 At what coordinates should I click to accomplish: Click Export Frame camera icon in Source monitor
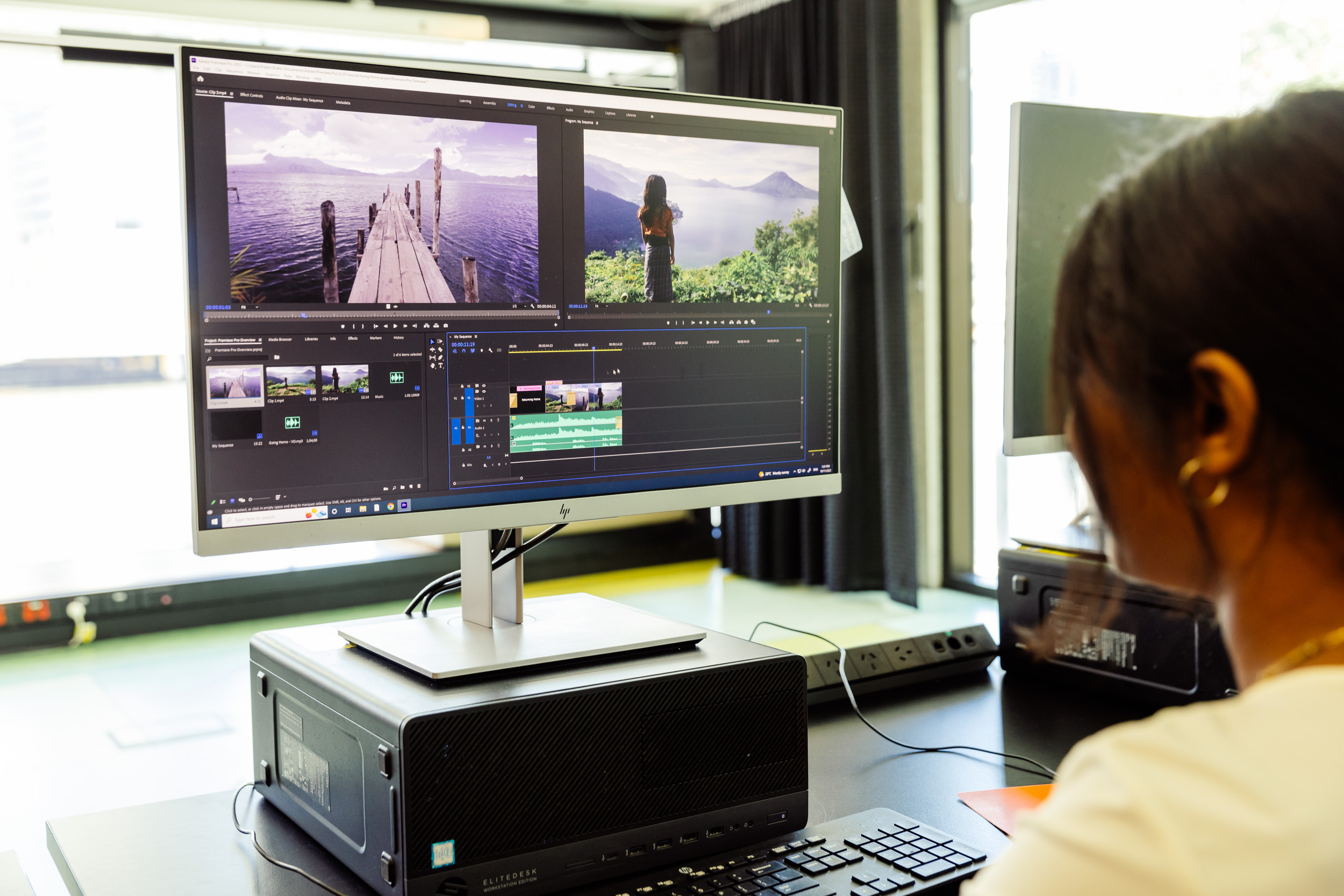(x=446, y=326)
